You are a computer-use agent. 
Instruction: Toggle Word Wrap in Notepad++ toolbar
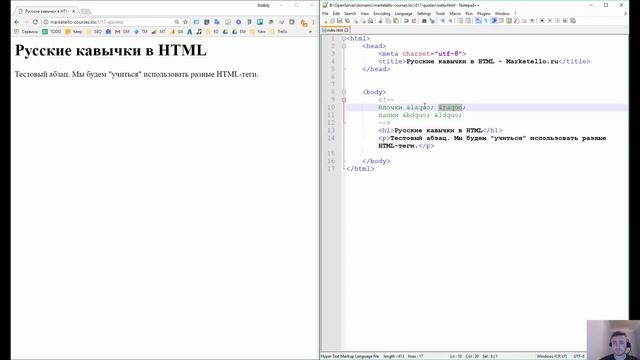[478, 21]
